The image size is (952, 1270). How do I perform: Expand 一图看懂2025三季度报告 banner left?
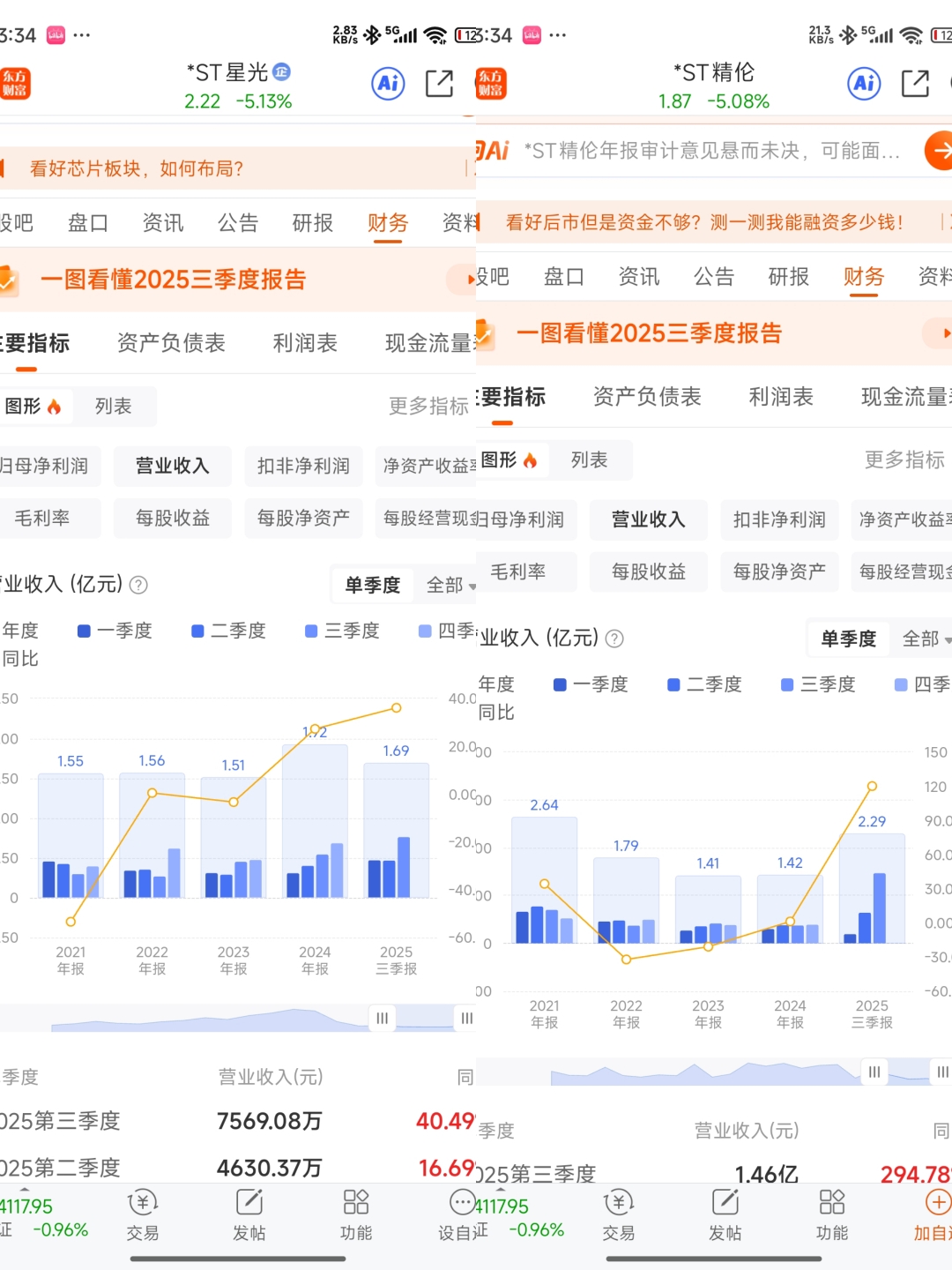[x=238, y=280]
